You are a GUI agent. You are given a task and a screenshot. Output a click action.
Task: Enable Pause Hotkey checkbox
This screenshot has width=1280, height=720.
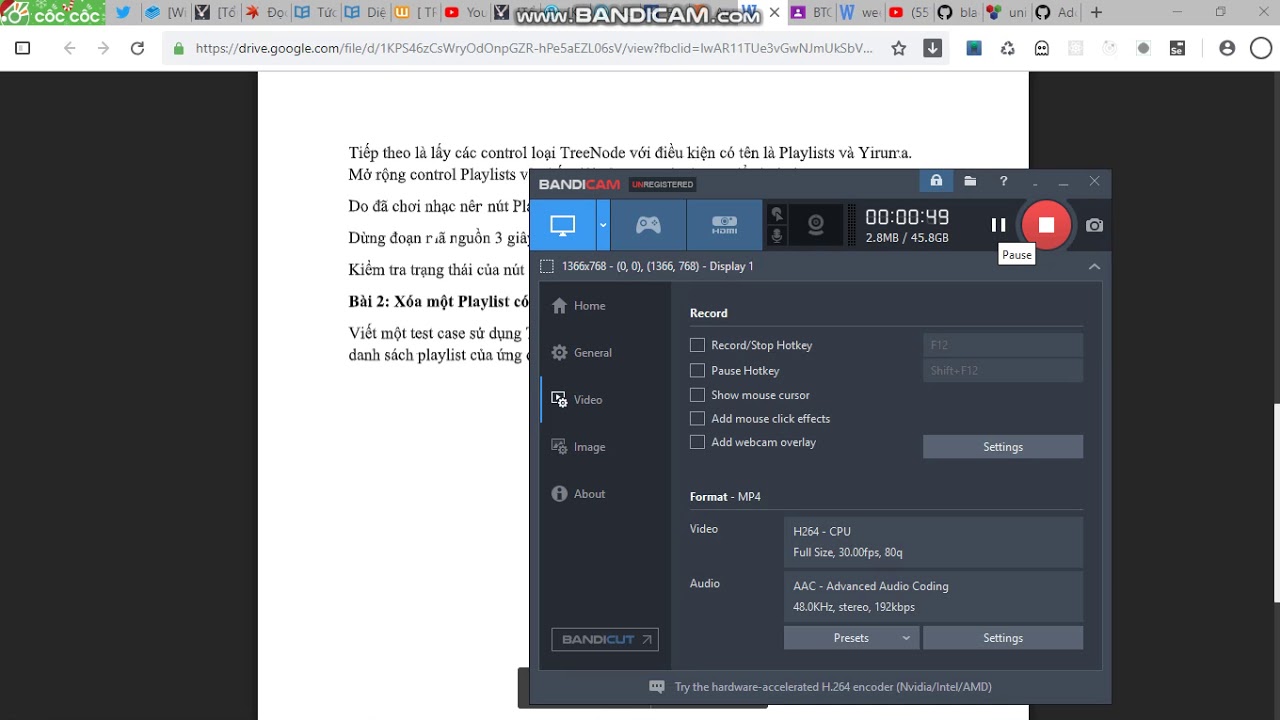tap(698, 370)
